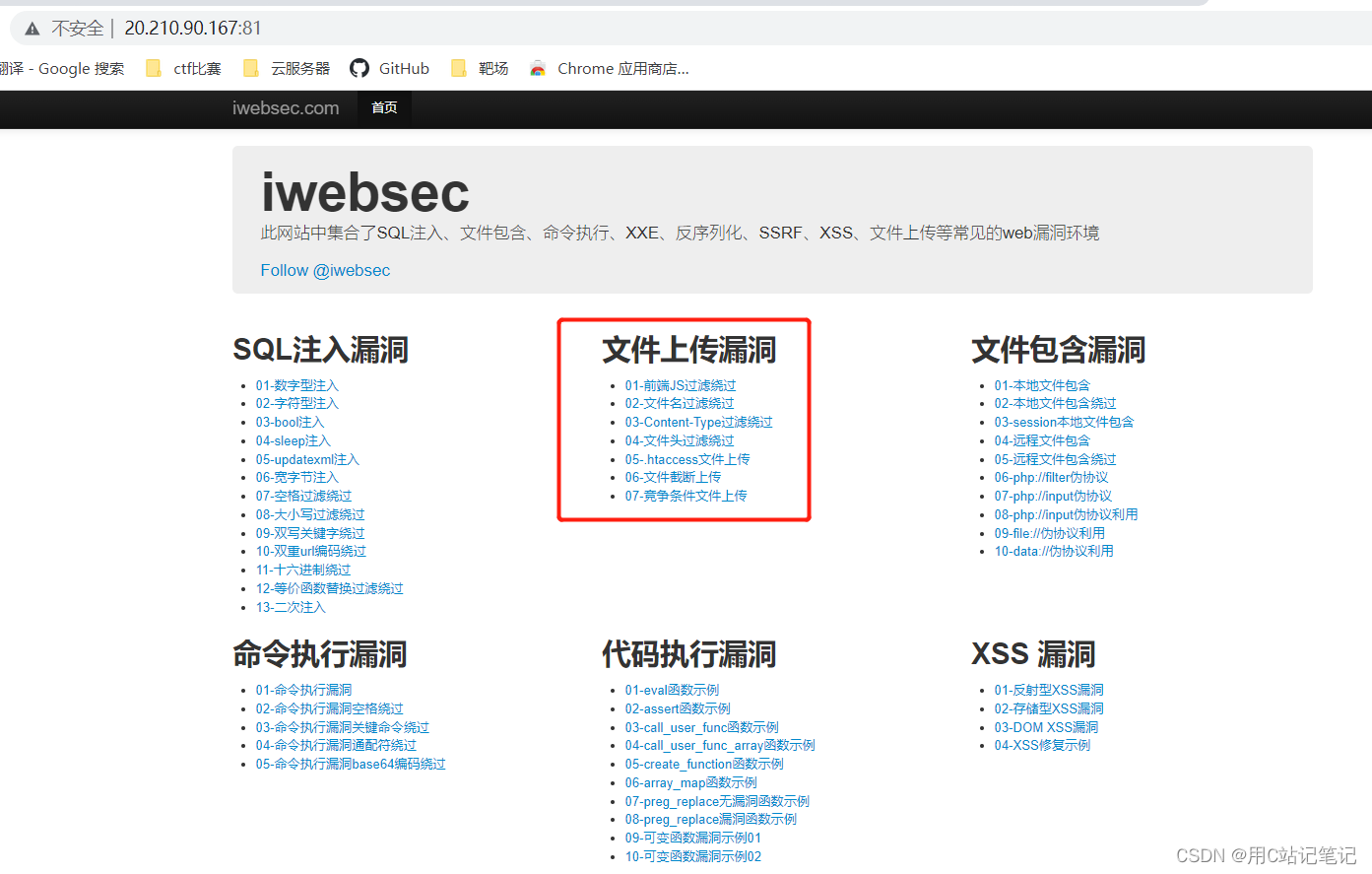
Task: Open 10-可变函数漏洞示例02 link
Action: [x=693, y=856]
